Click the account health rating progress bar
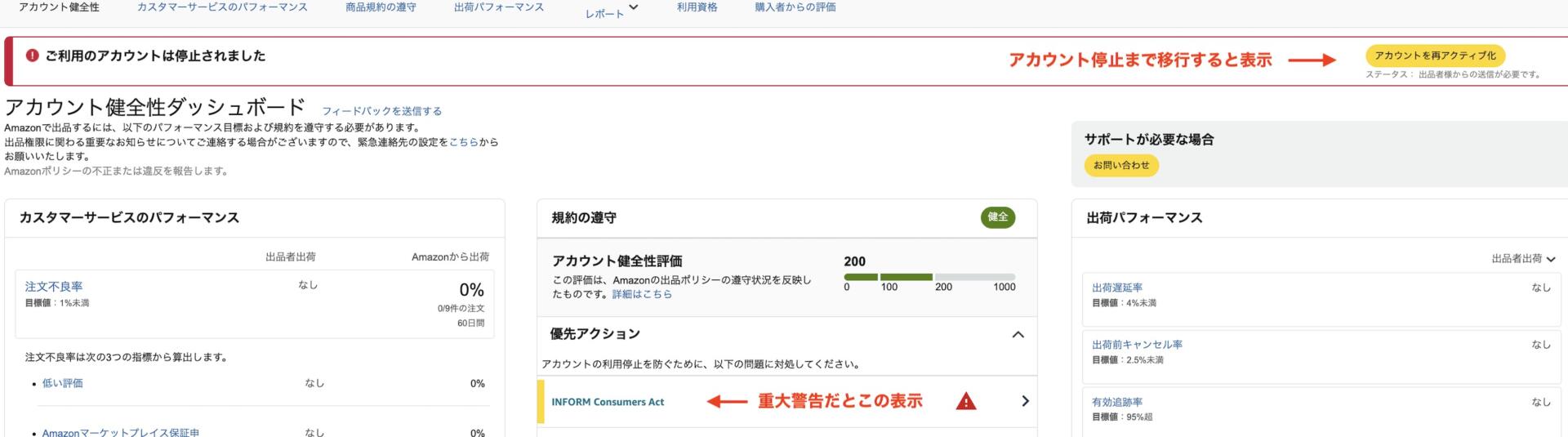Viewport: 1568px width, 437px height. [x=929, y=277]
